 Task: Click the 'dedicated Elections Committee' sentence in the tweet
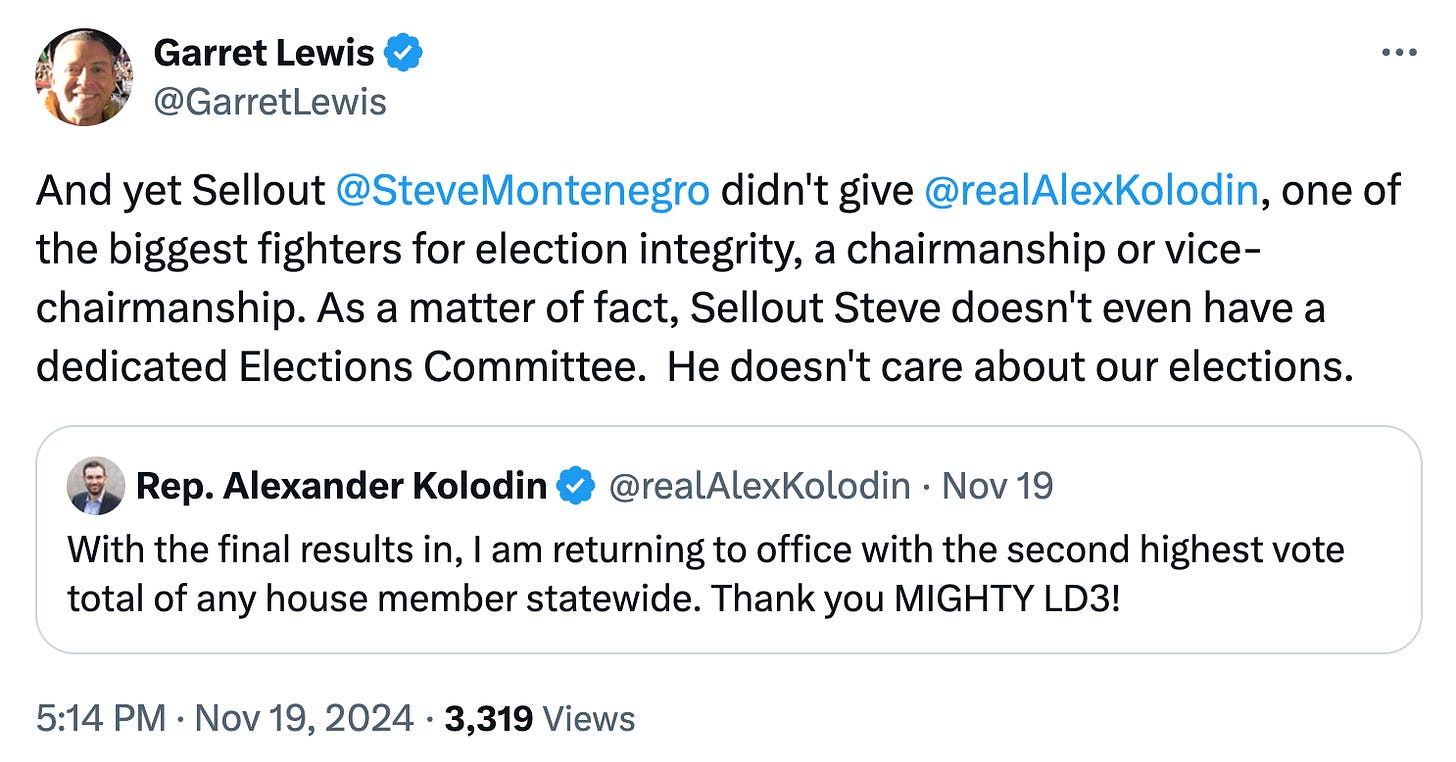click(340, 368)
